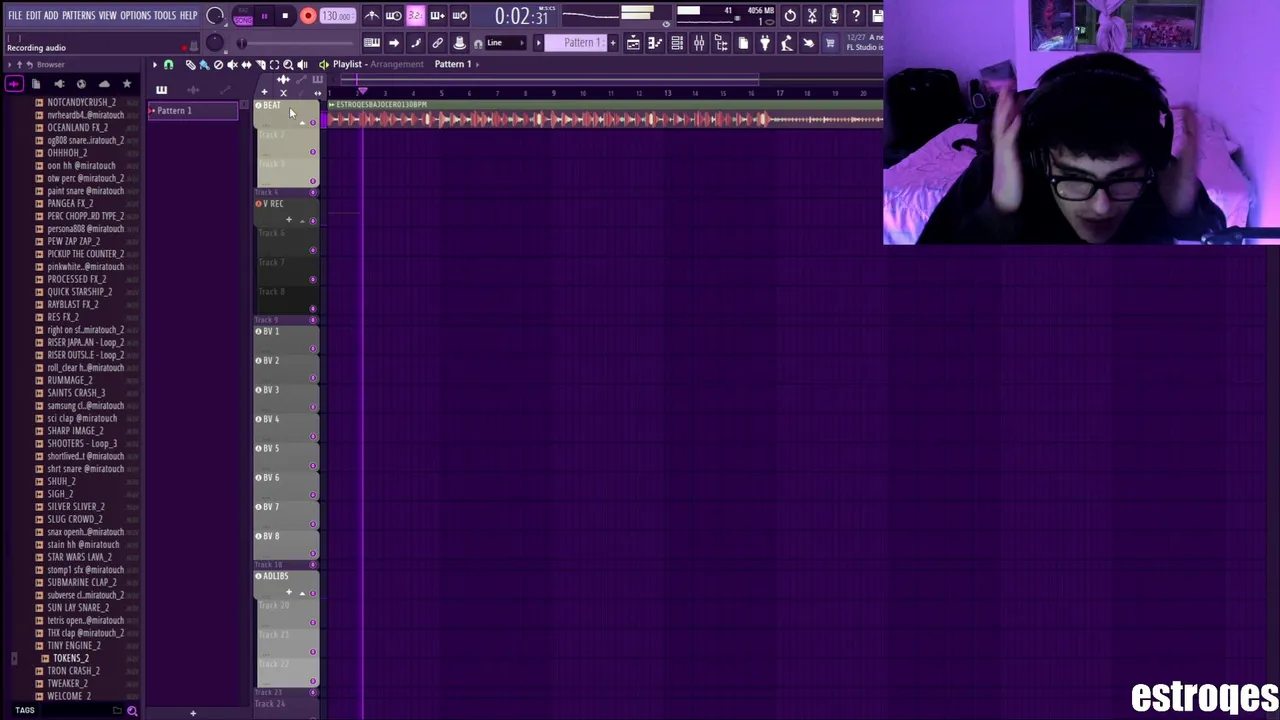This screenshot has width=1280, height=720.
Task: Open the shopping cart content library icon
Action: [830, 43]
